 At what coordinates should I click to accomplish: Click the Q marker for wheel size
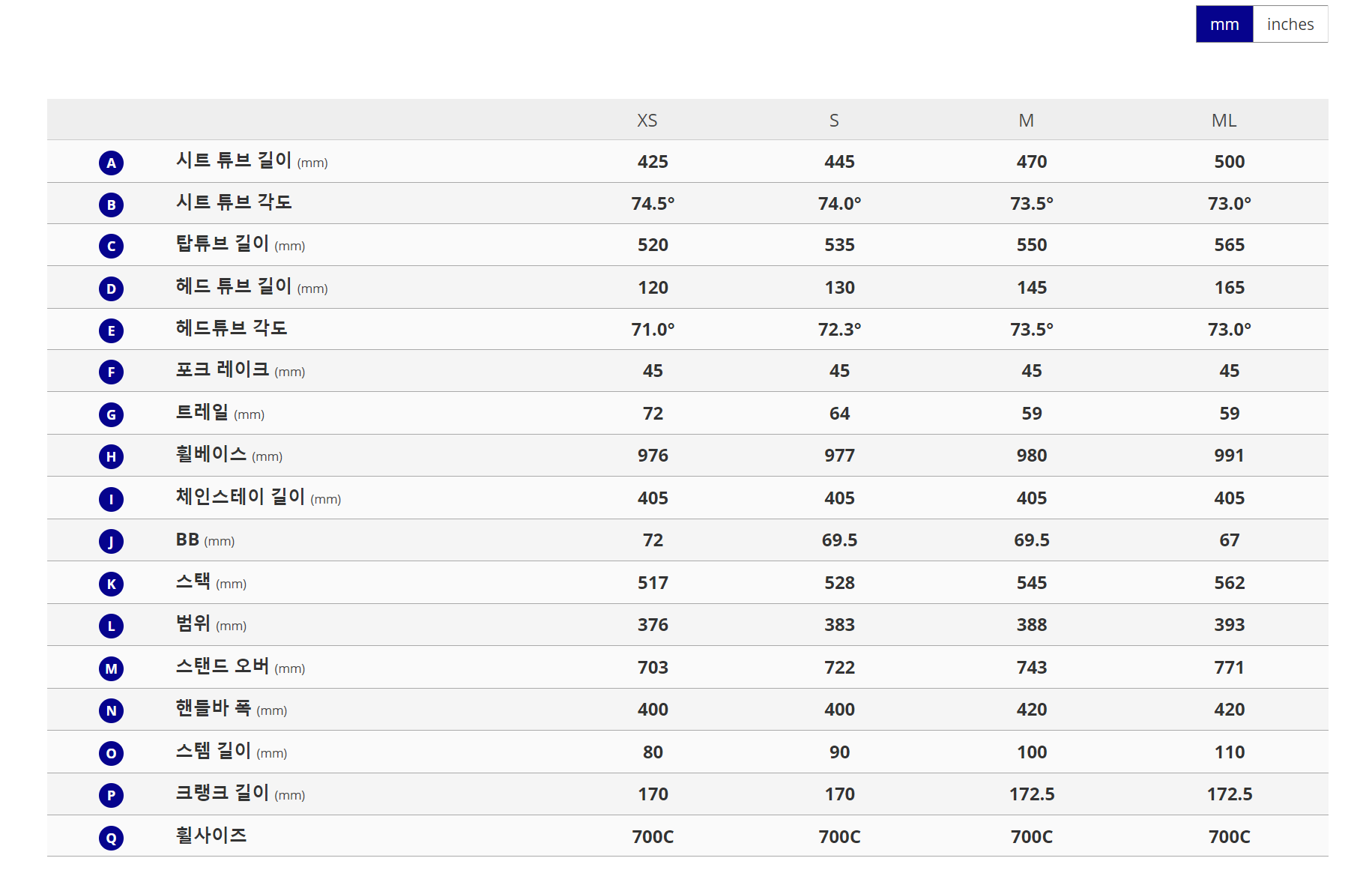click(x=112, y=838)
